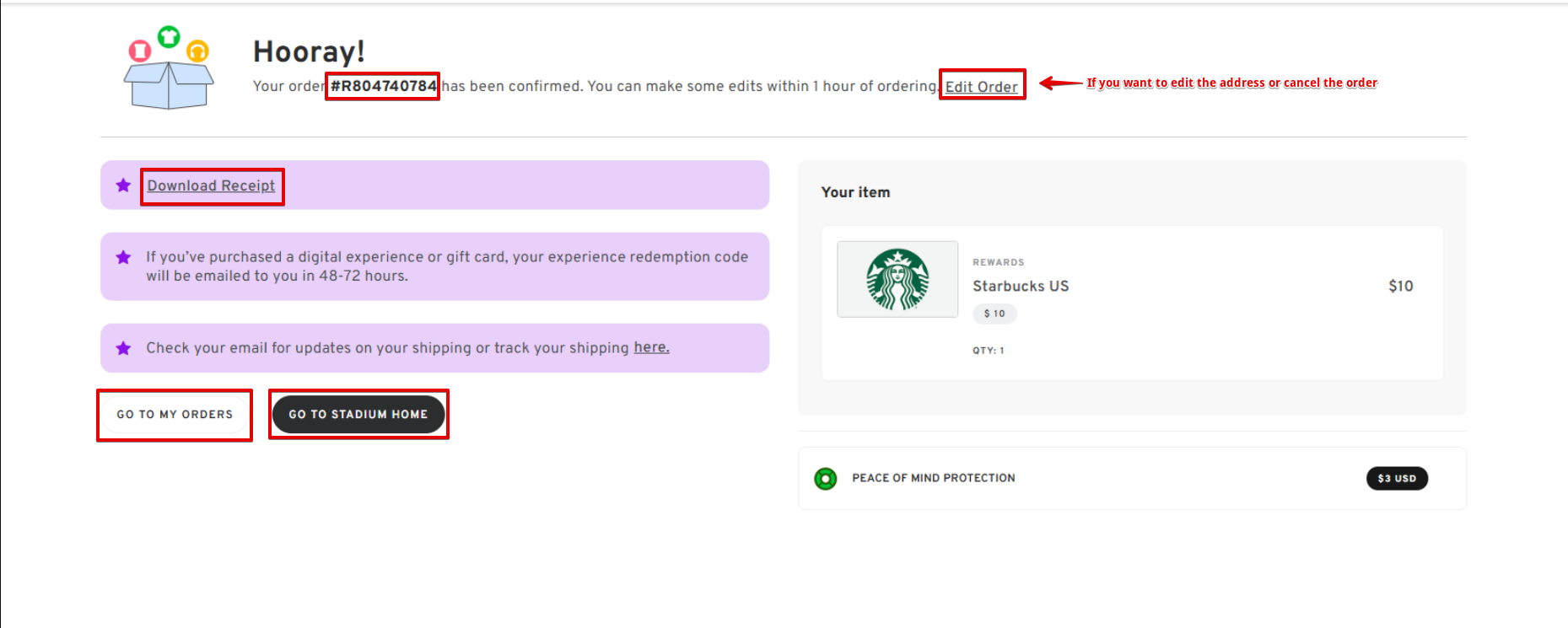1568x628 pixels.
Task: Follow the 'here.' shipping tracking link
Action: click(651, 347)
